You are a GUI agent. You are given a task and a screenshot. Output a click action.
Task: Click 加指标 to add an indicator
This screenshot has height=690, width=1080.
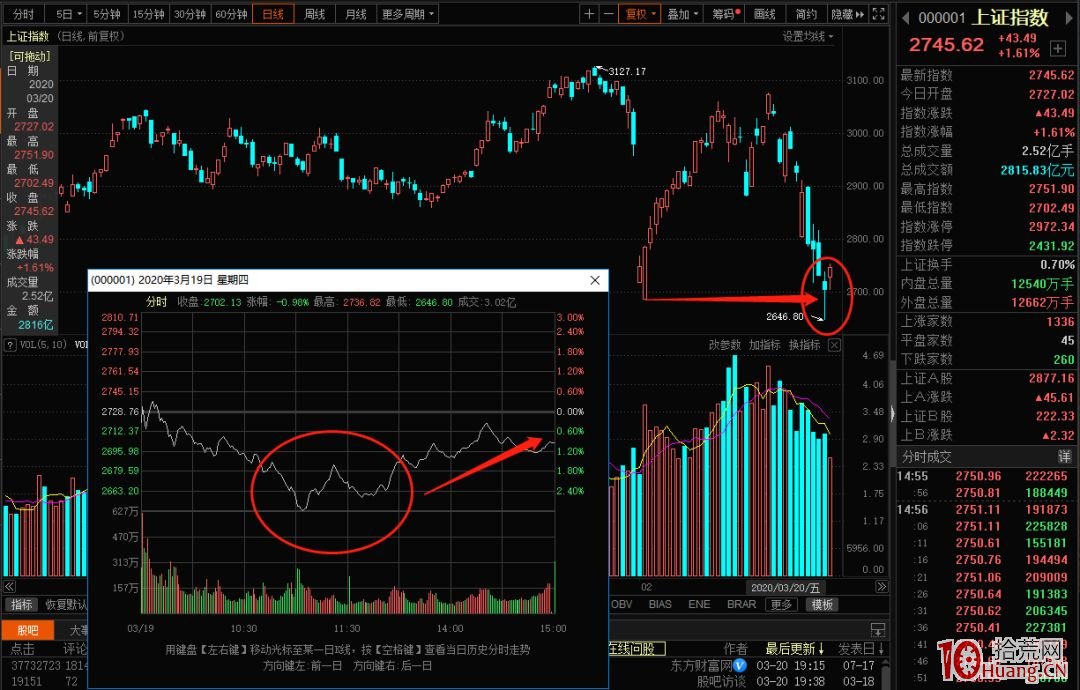[x=765, y=345]
